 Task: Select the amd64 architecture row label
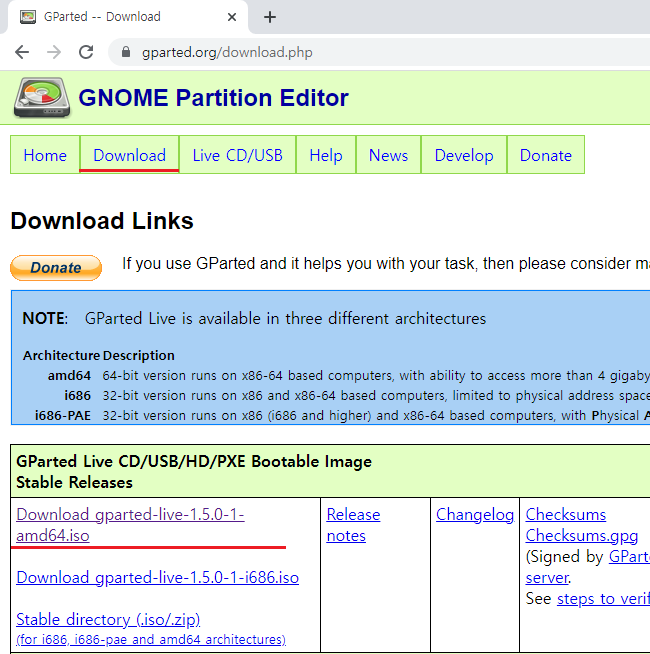click(69, 375)
